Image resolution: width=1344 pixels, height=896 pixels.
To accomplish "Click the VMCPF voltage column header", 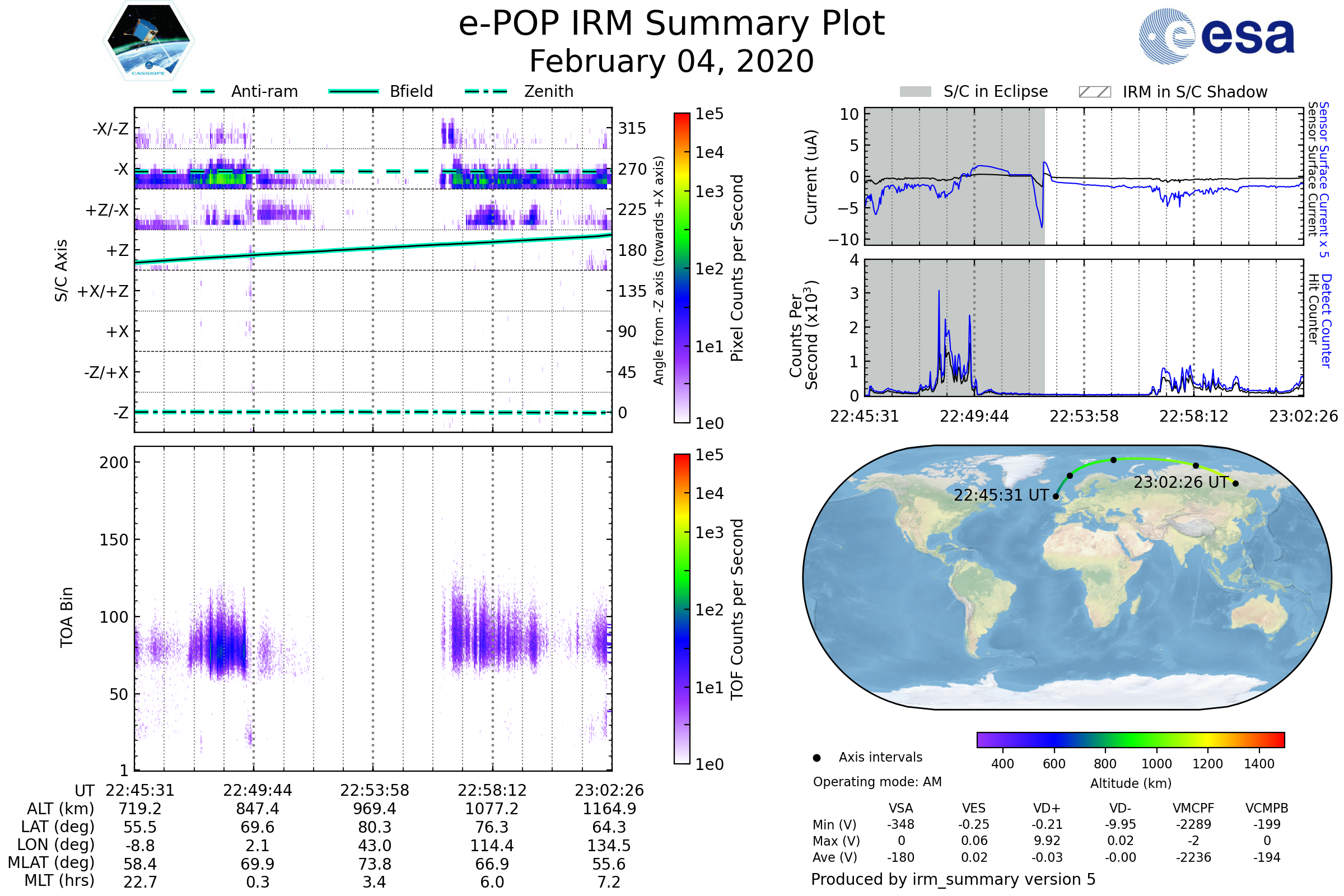I will click(x=1193, y=808).
